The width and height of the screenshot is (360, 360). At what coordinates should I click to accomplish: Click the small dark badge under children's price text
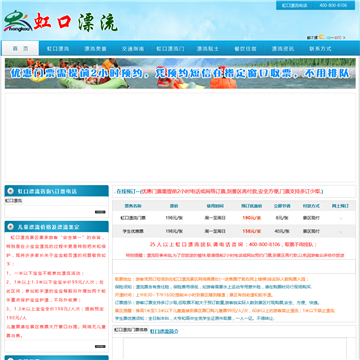100,346
